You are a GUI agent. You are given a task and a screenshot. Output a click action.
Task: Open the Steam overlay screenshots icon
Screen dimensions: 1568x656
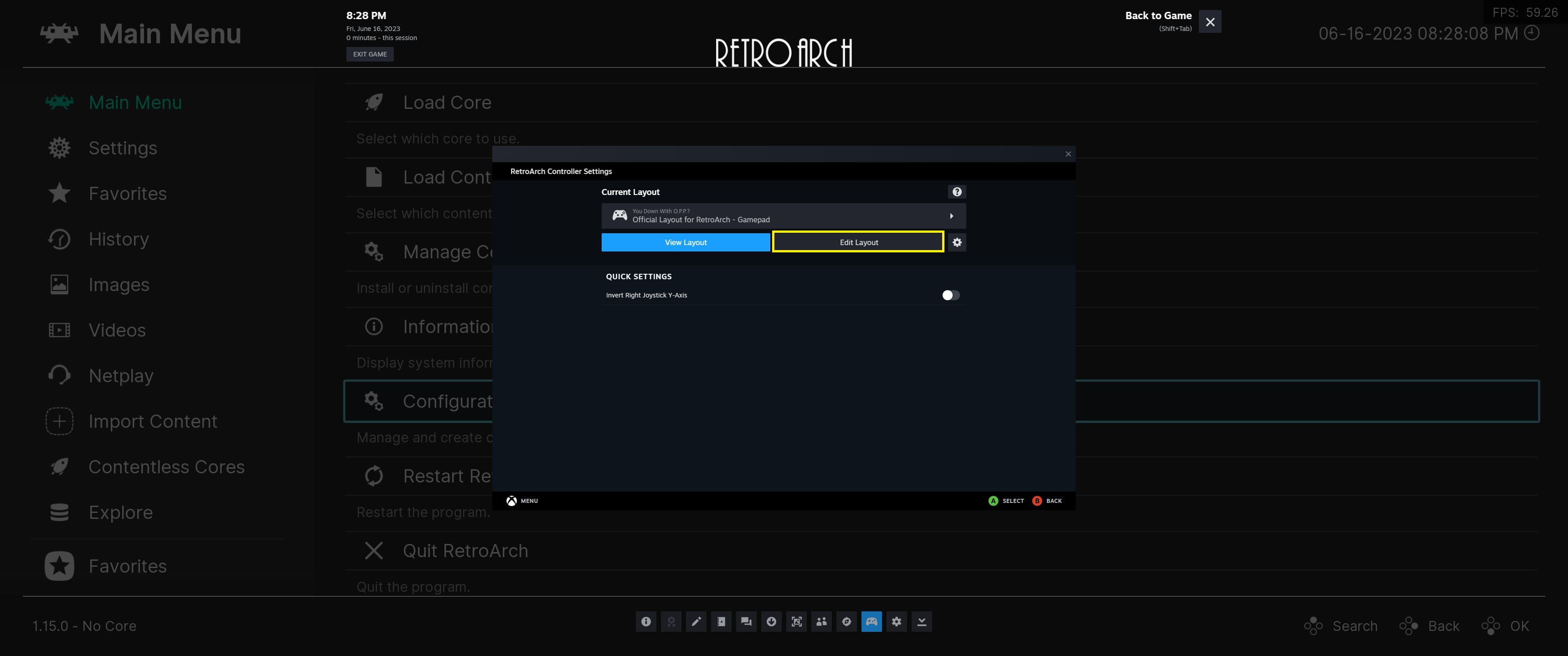pos(796,621)
